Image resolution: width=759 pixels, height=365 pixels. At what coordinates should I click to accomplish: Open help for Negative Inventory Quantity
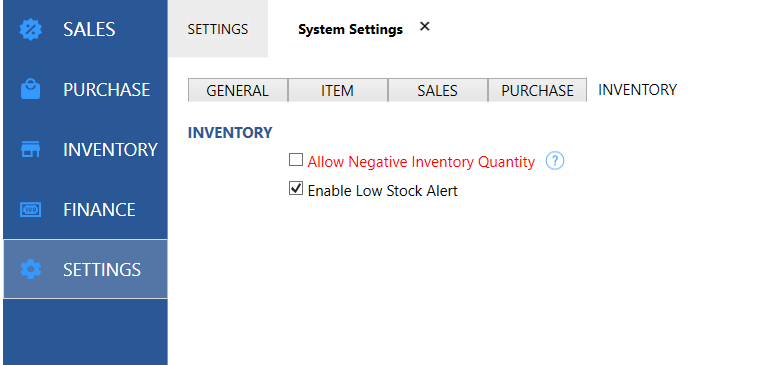(x=555, y=161)
